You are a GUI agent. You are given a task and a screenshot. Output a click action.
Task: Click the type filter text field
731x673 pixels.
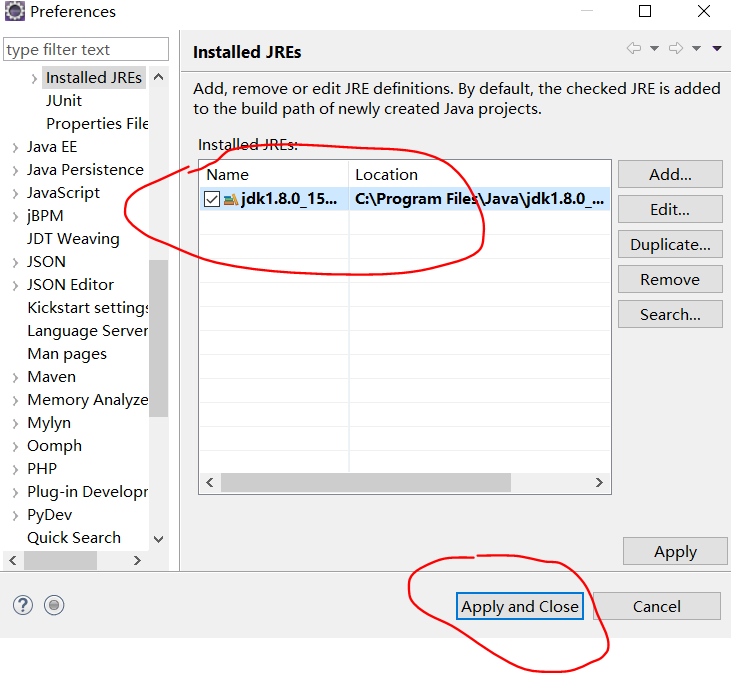tap(86, 49)
